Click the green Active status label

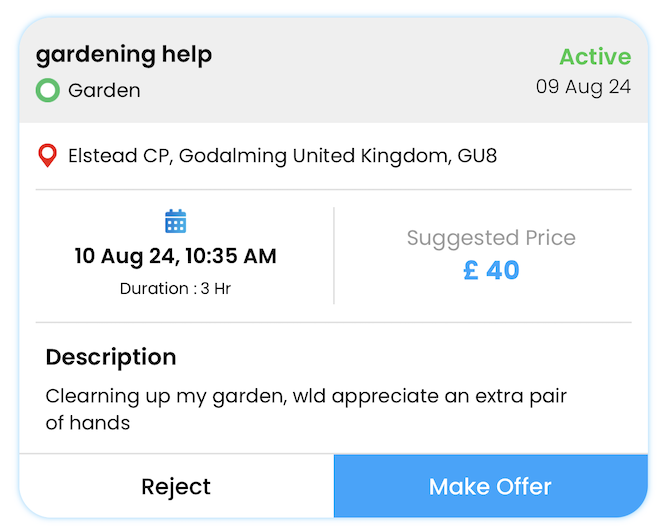coord(595,56)
